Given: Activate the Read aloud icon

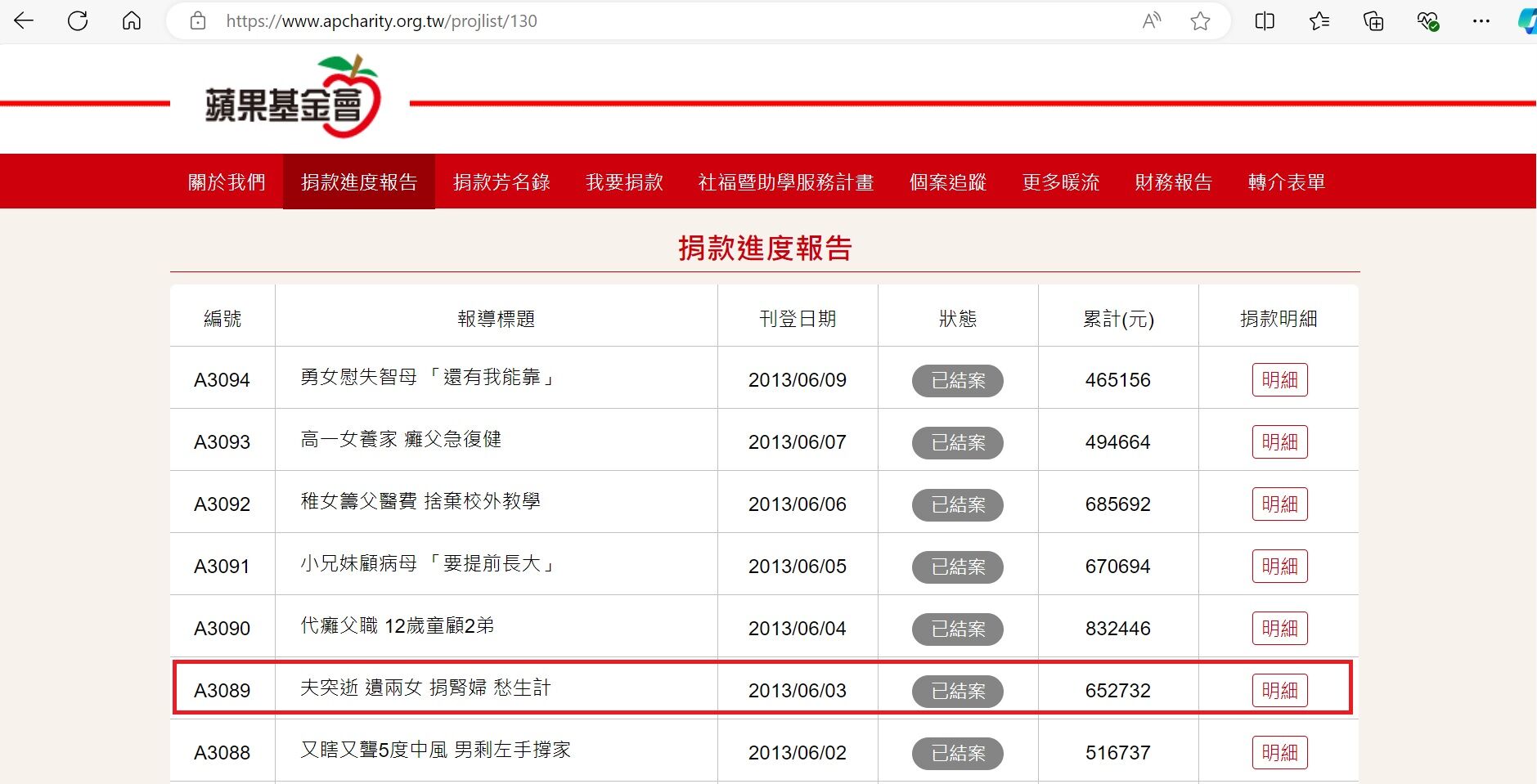Looking at the screenshot, I should [x=1152, y=21].
